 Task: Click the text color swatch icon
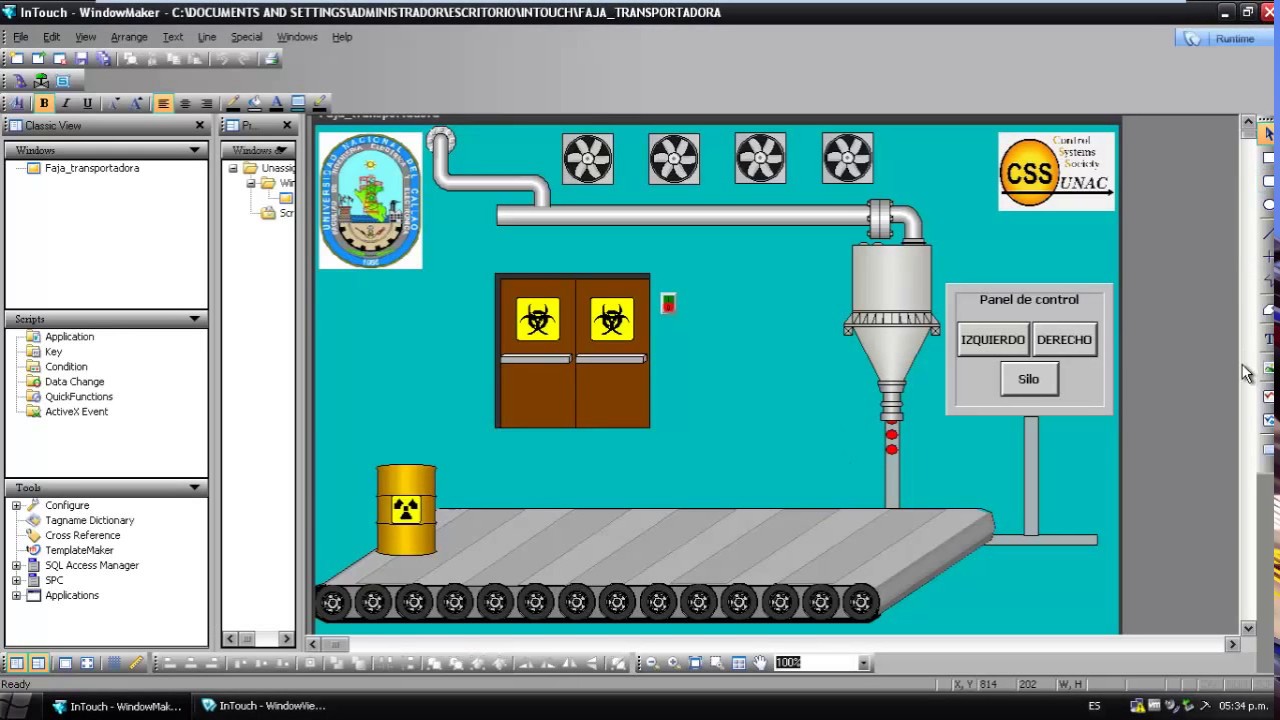276,103
